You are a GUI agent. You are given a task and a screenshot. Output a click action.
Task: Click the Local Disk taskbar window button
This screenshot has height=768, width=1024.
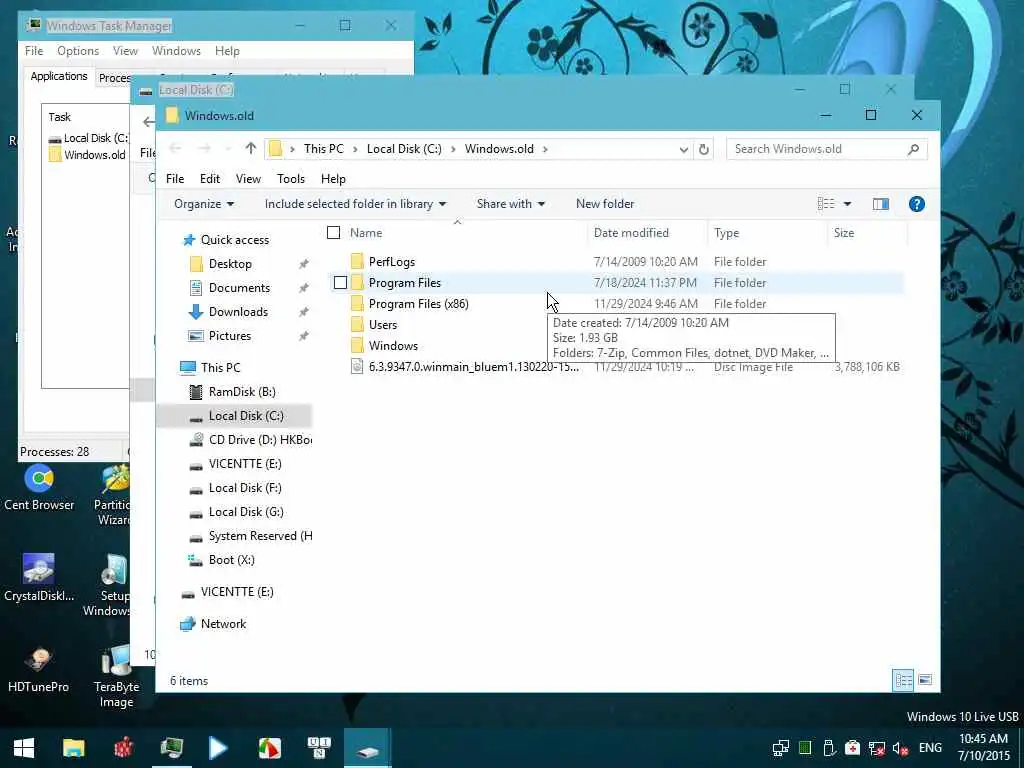tap(367, 748)
